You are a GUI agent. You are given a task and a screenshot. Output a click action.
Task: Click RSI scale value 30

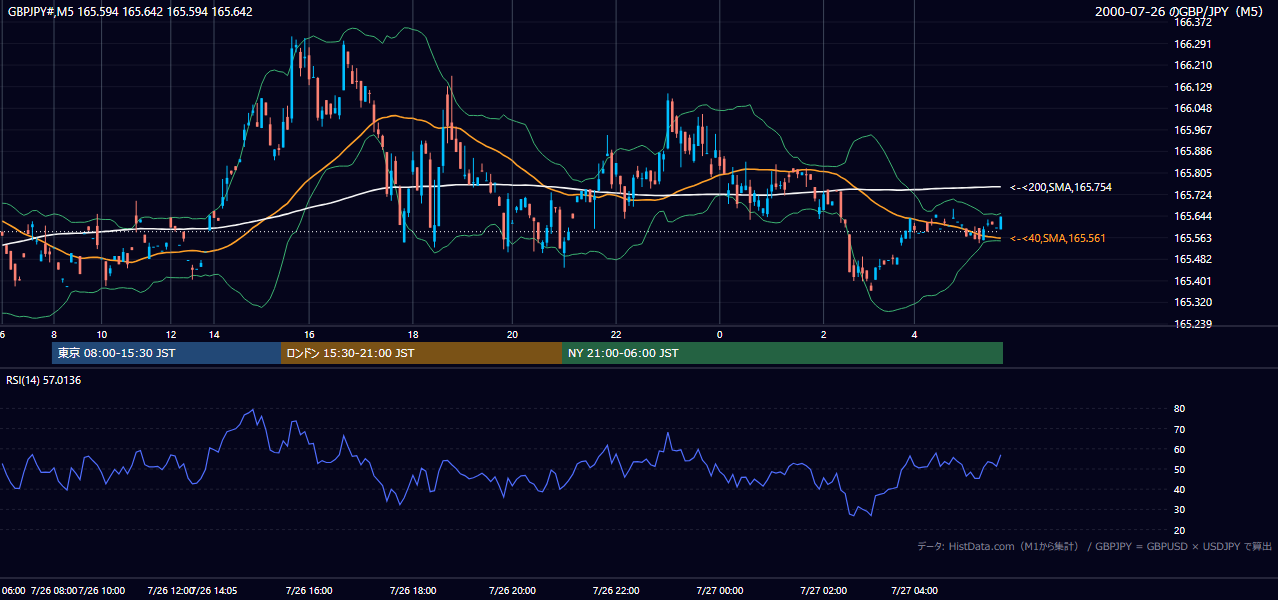coord(1179,510)
